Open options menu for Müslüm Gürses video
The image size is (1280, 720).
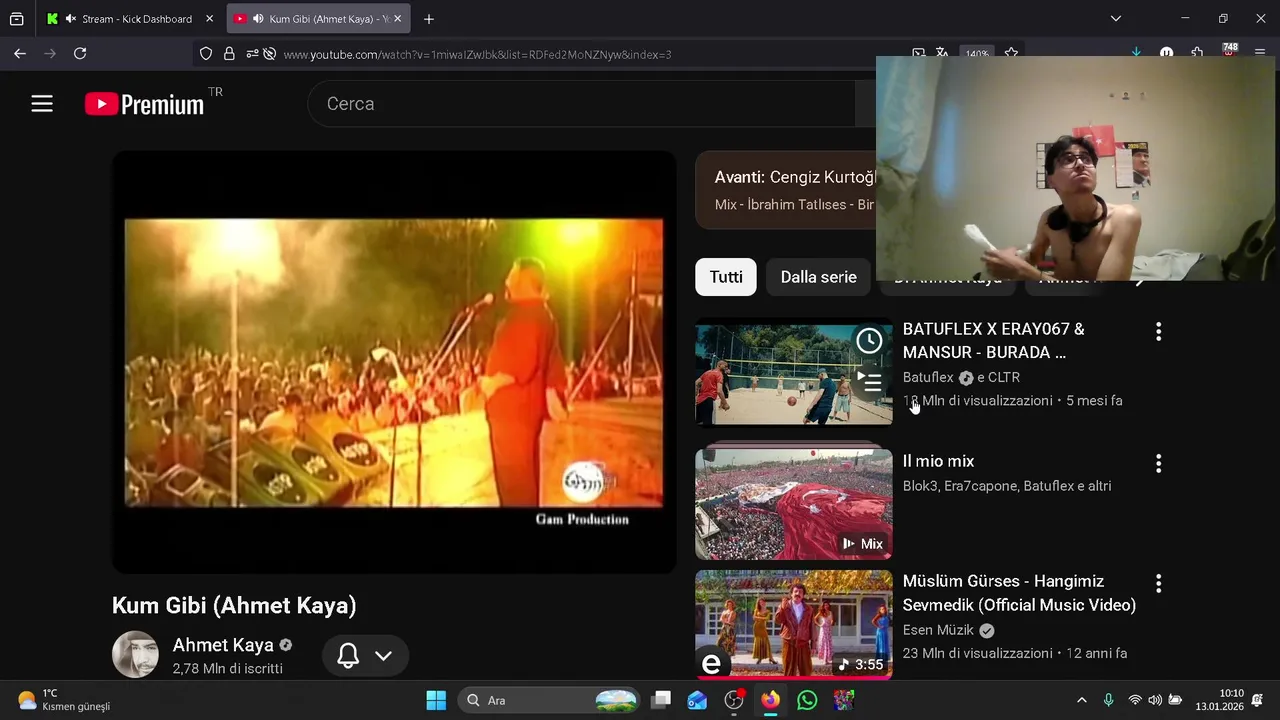coord(1158,584)
